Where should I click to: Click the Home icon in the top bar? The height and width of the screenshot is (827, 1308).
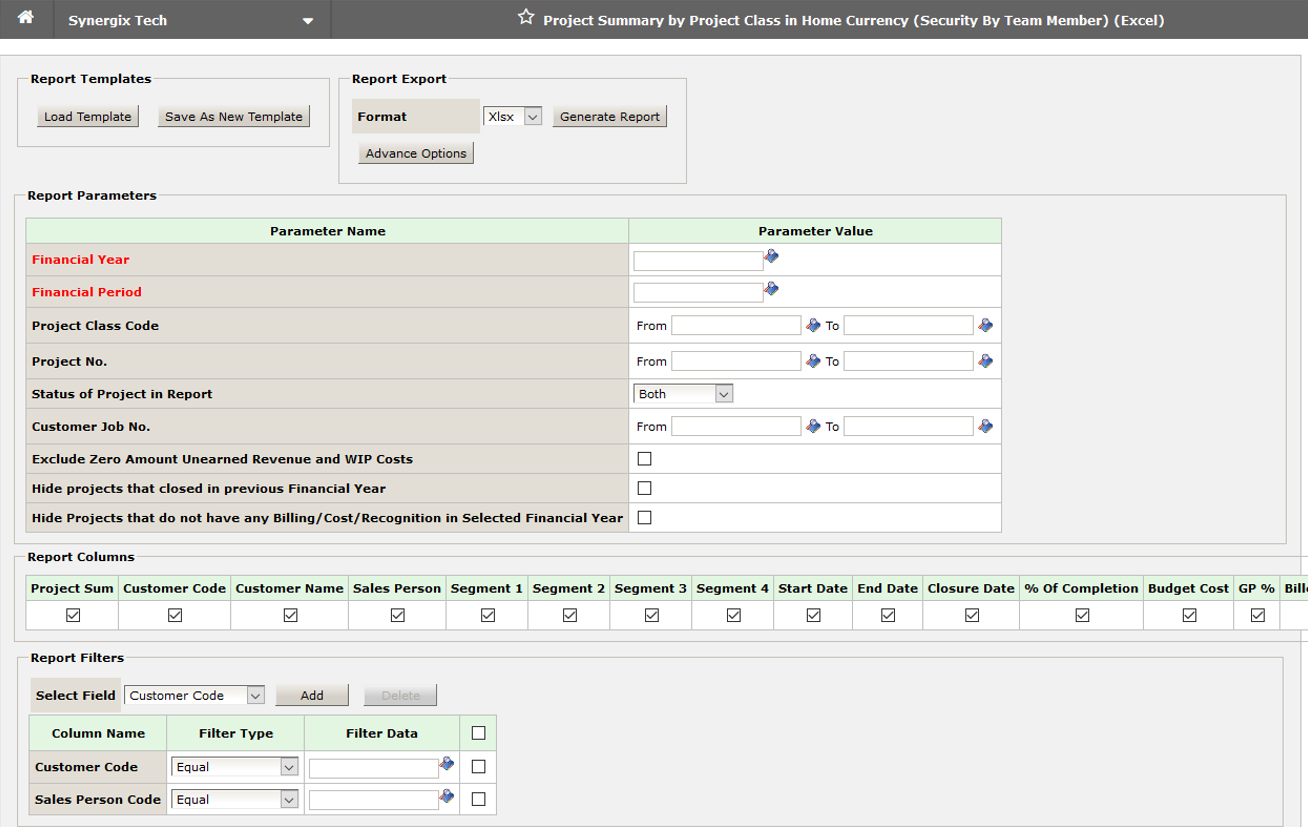coord(25,18)
